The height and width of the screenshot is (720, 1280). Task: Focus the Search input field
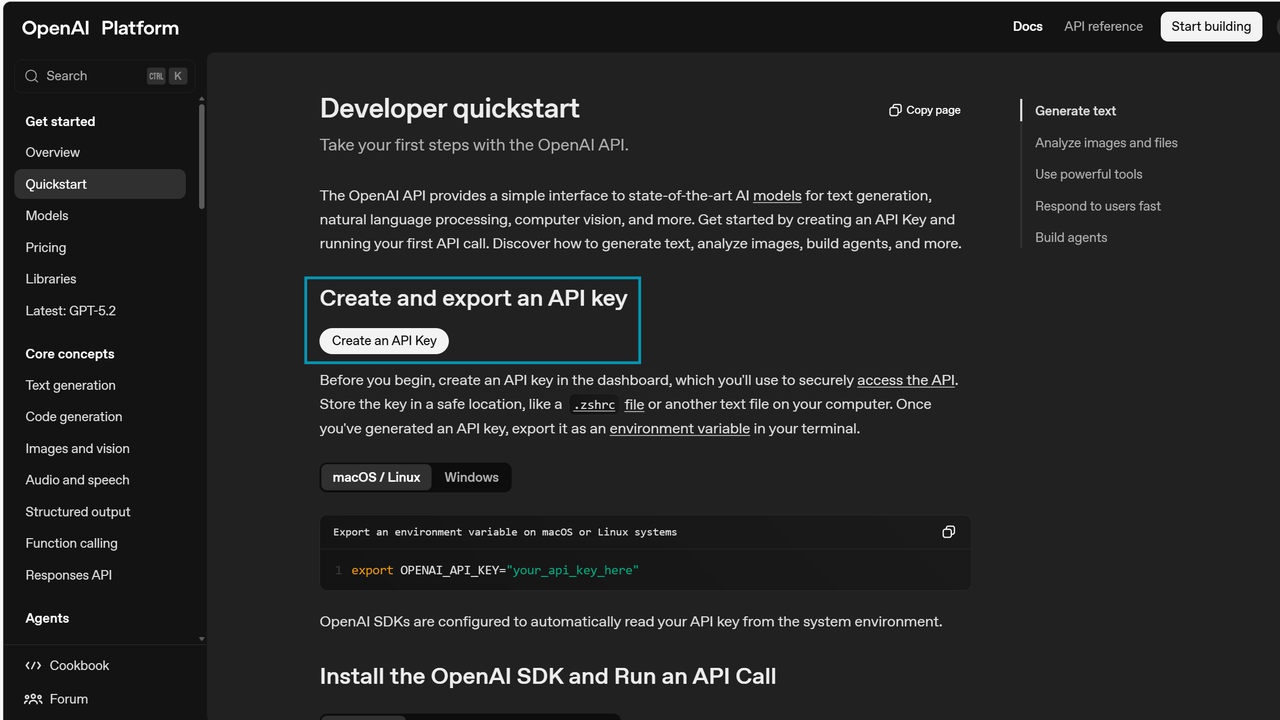click(104, 76)
